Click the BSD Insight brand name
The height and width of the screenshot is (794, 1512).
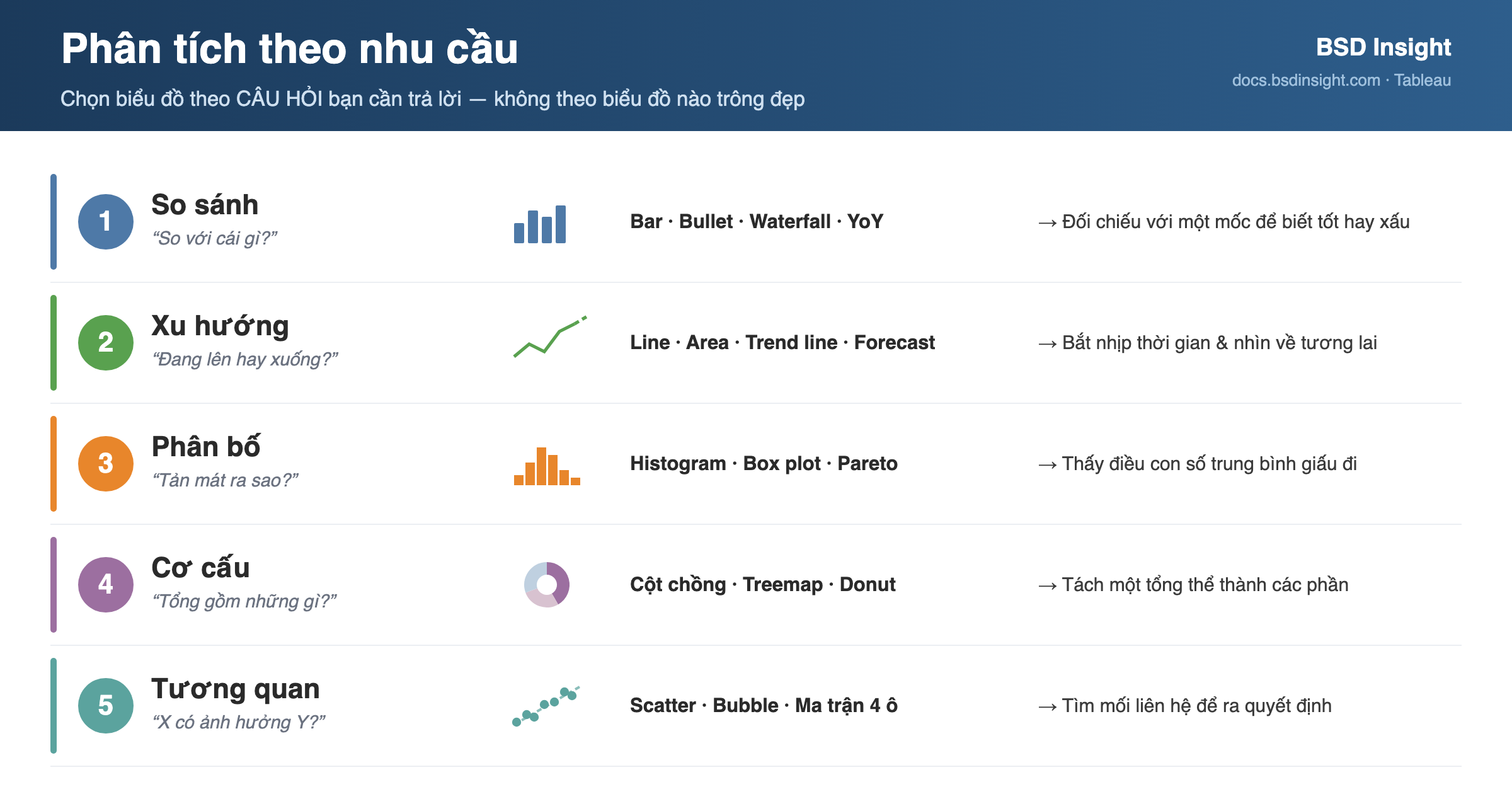(1383, 47)
